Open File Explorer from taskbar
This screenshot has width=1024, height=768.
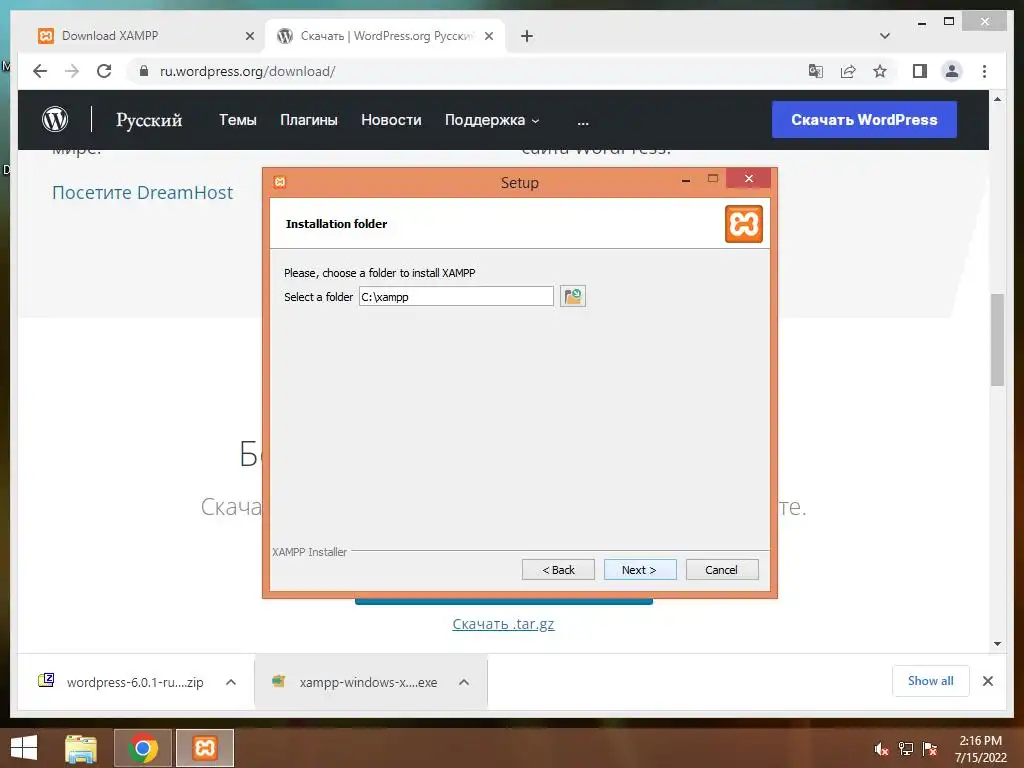tap(81, 748)
